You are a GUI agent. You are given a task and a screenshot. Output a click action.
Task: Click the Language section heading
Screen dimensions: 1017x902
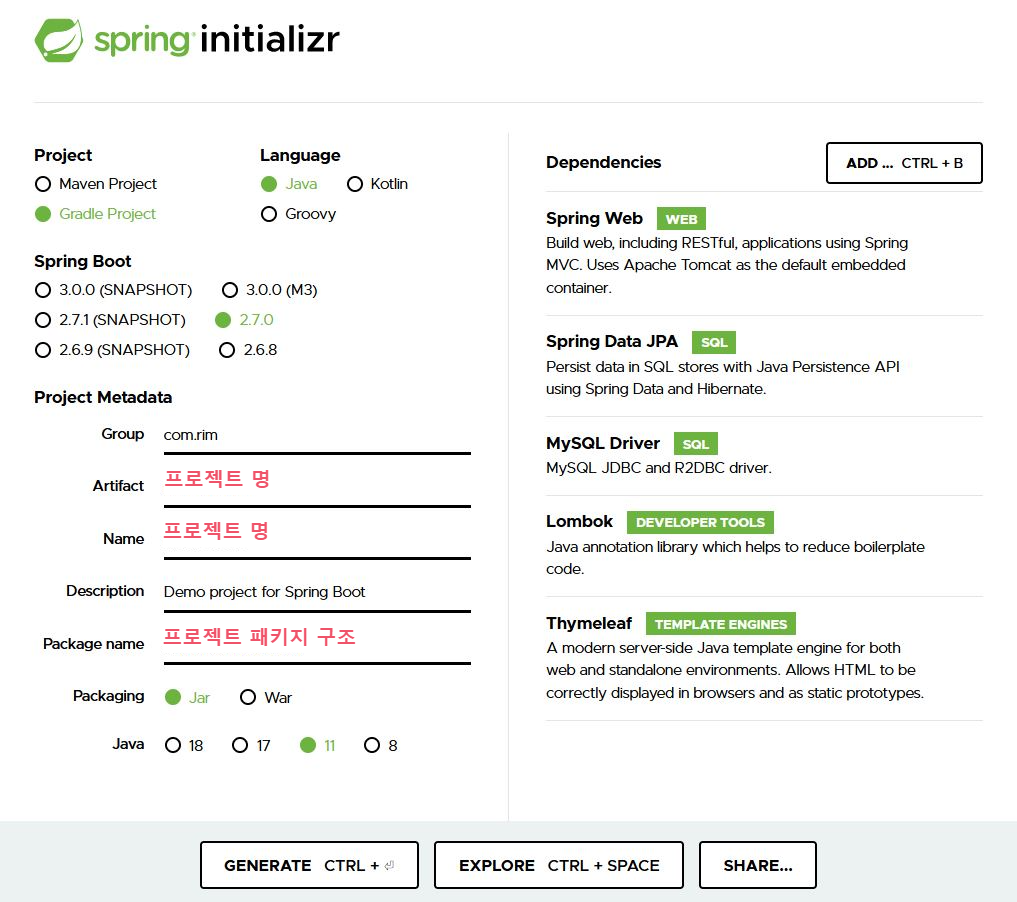point(300,156)
